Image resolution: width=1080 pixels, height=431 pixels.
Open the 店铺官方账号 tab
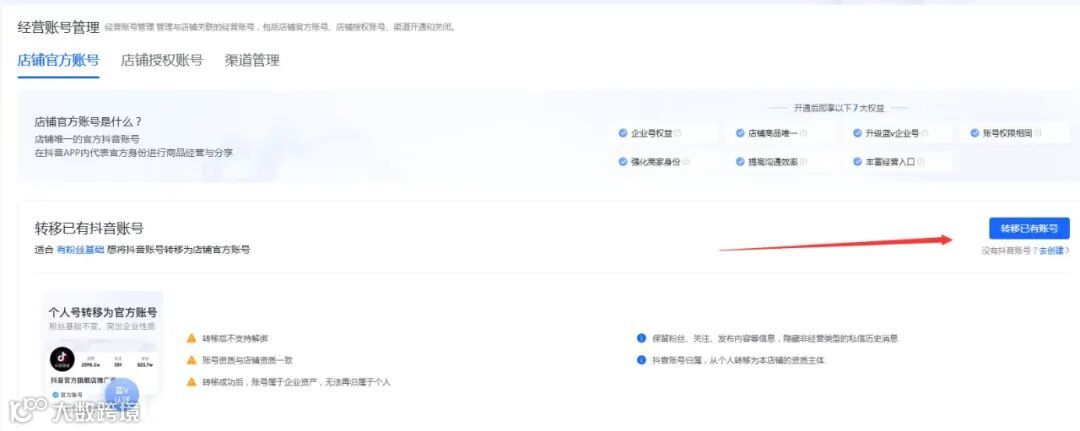pyautogui.click(x=59, y=60)
